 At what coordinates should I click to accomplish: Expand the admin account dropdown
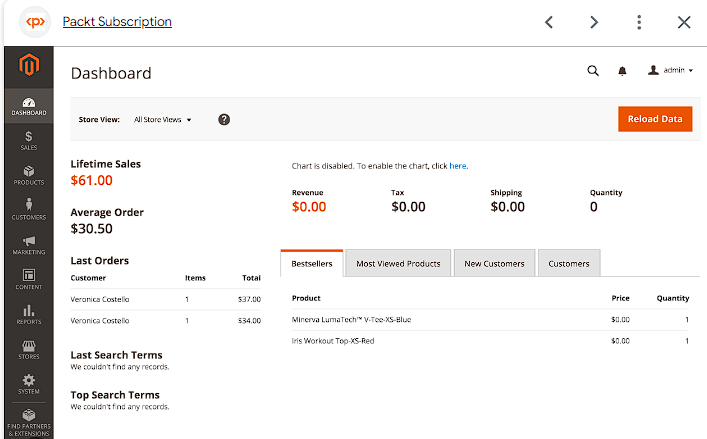pos(670,70)
